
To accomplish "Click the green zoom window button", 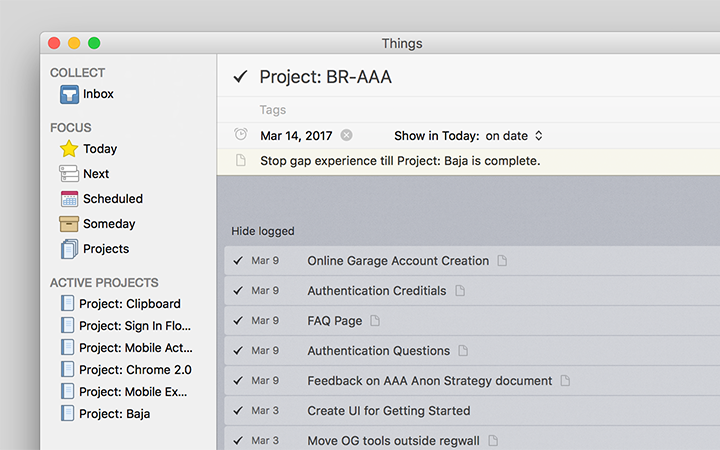I will (x=94, y=43).
